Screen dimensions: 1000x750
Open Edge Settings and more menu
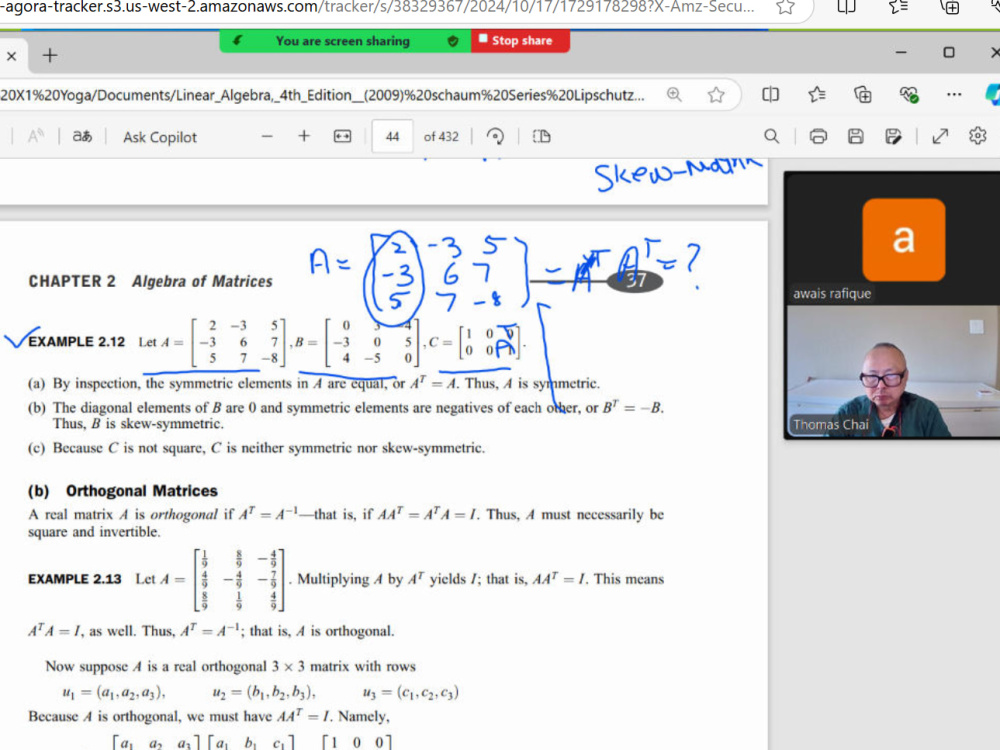click(954, 94)
